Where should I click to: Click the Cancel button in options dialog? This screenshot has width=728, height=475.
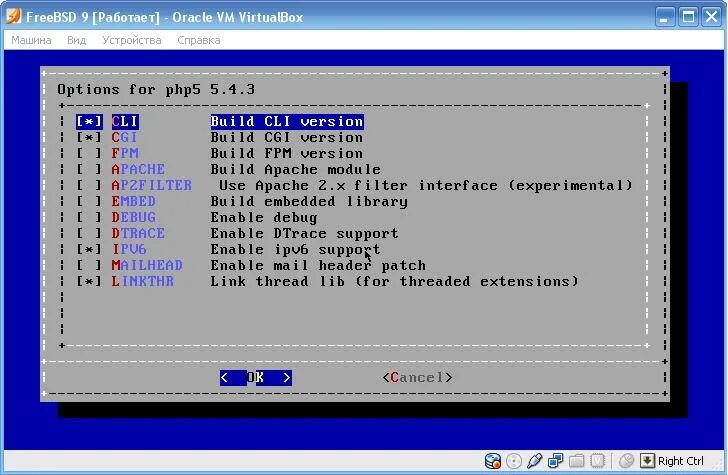(x=417, y=377)
